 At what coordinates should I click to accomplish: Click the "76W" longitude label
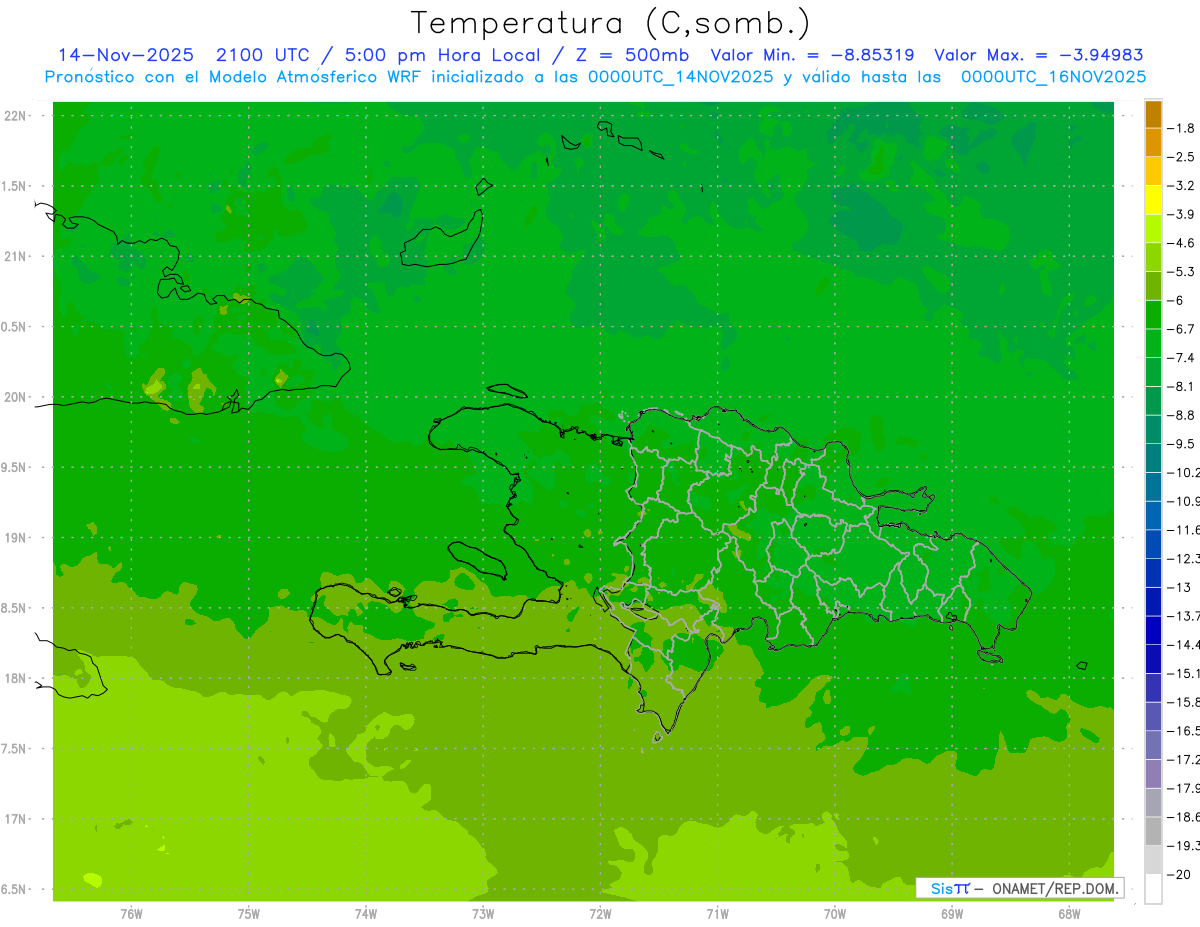tap(131, 913)
